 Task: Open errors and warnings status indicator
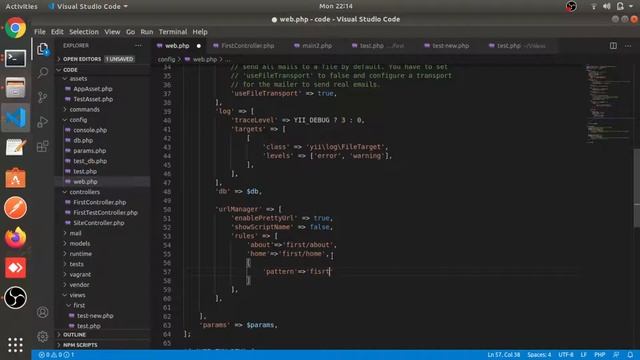tap(56, 355)
